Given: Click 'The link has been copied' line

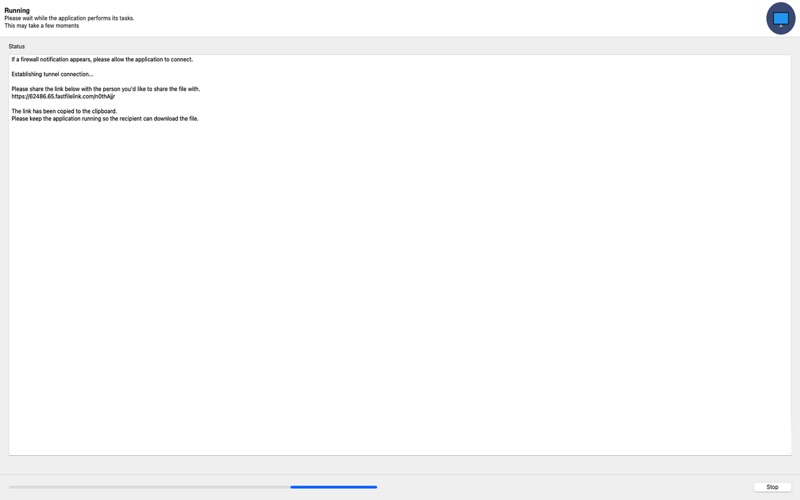Looking at the screenshot, I should (64, 111).
